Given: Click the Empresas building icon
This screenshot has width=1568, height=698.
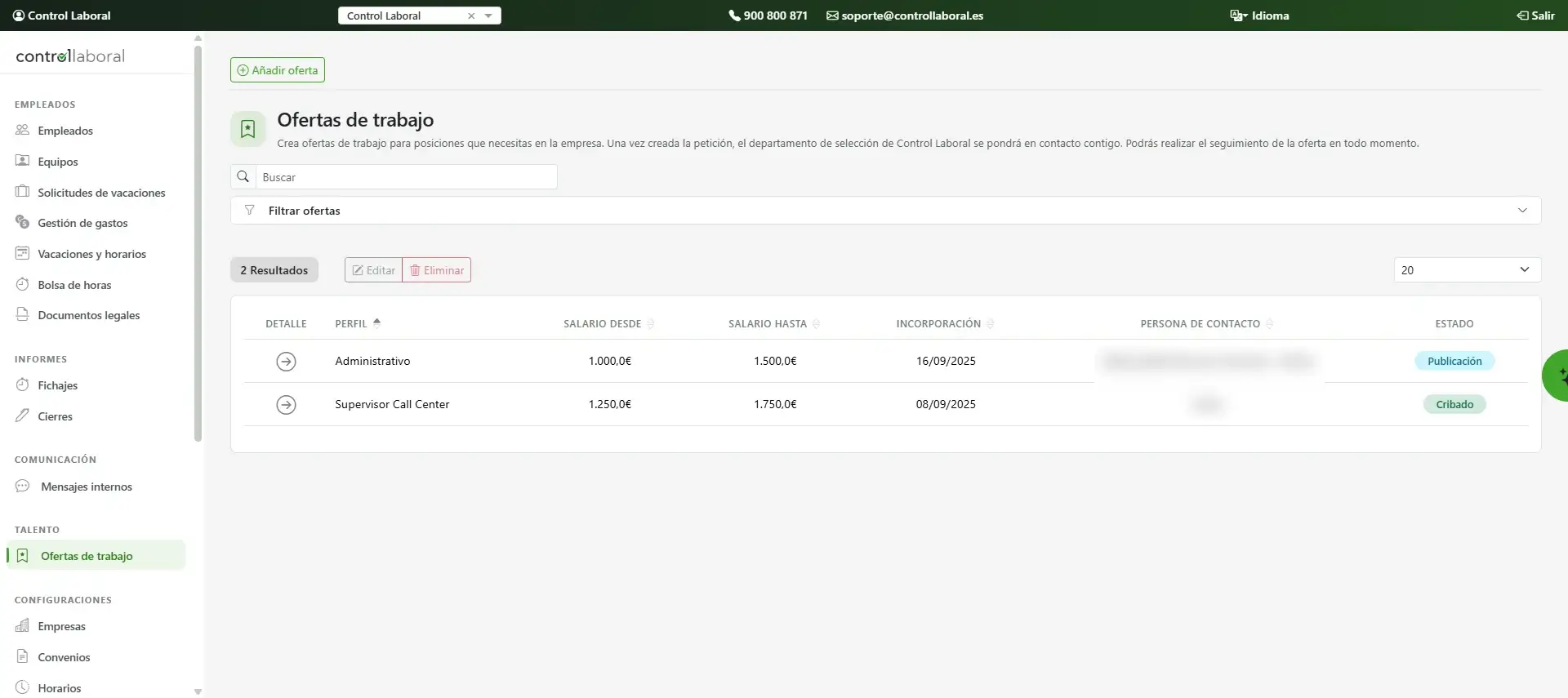Looking at the screenshot, I should pos(22,625).
